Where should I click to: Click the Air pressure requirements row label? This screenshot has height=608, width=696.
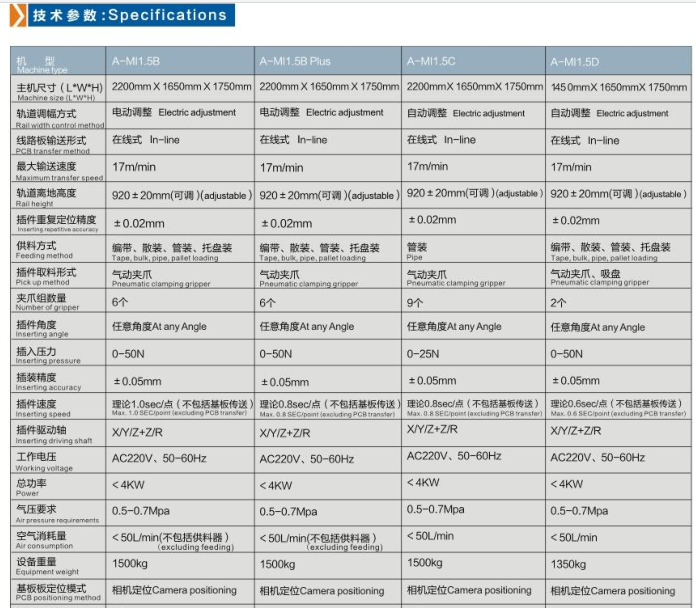[x=58, y=513]
